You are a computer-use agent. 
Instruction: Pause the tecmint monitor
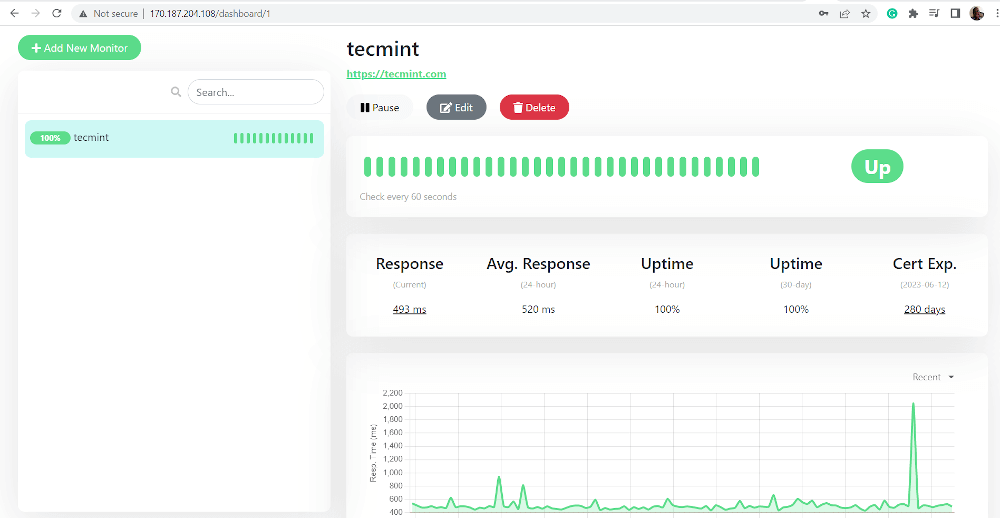click(x=379, y=107)
